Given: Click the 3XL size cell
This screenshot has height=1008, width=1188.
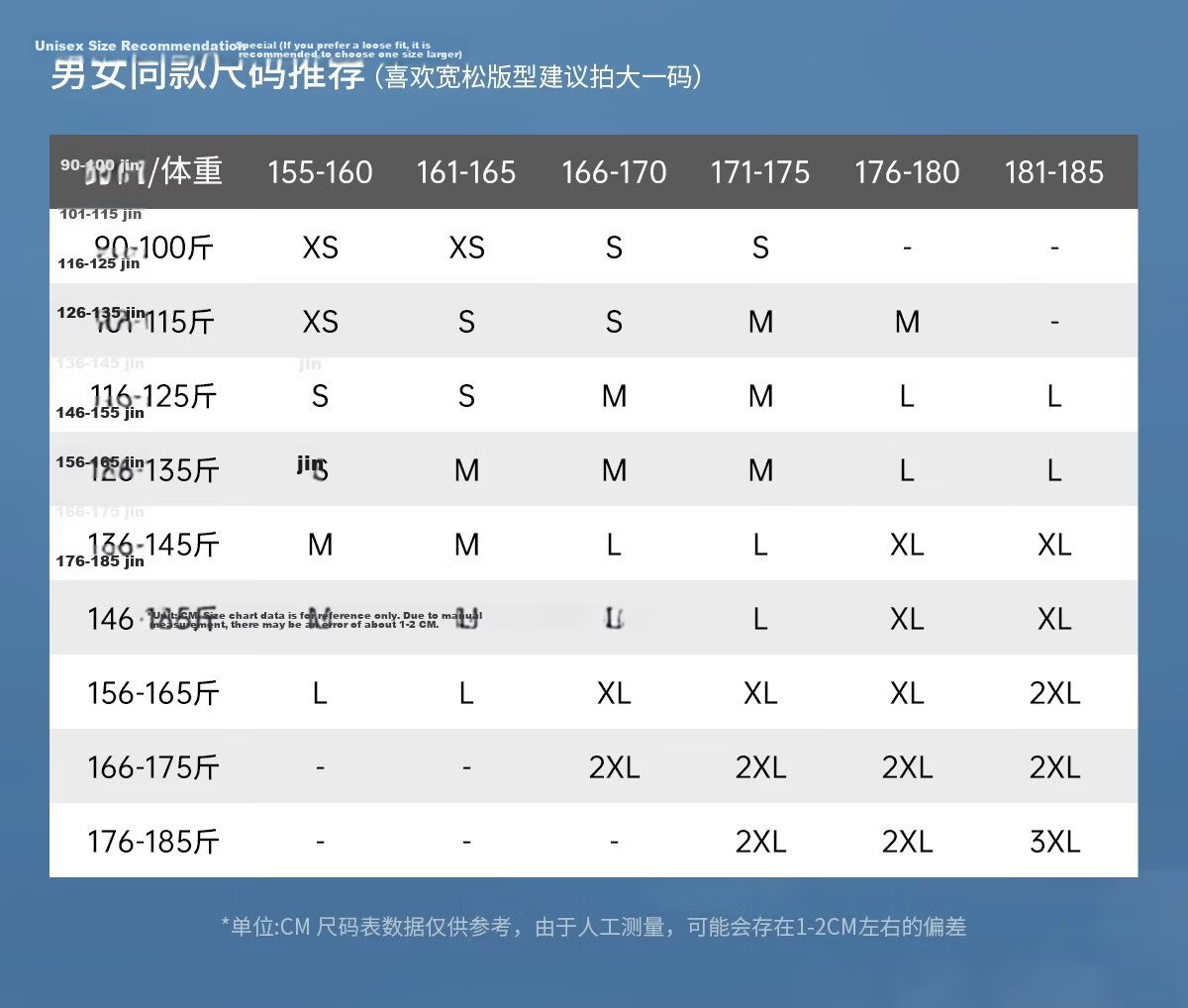Looking at the screenshot, I should pyautogui.click(x=1054, y=842).
